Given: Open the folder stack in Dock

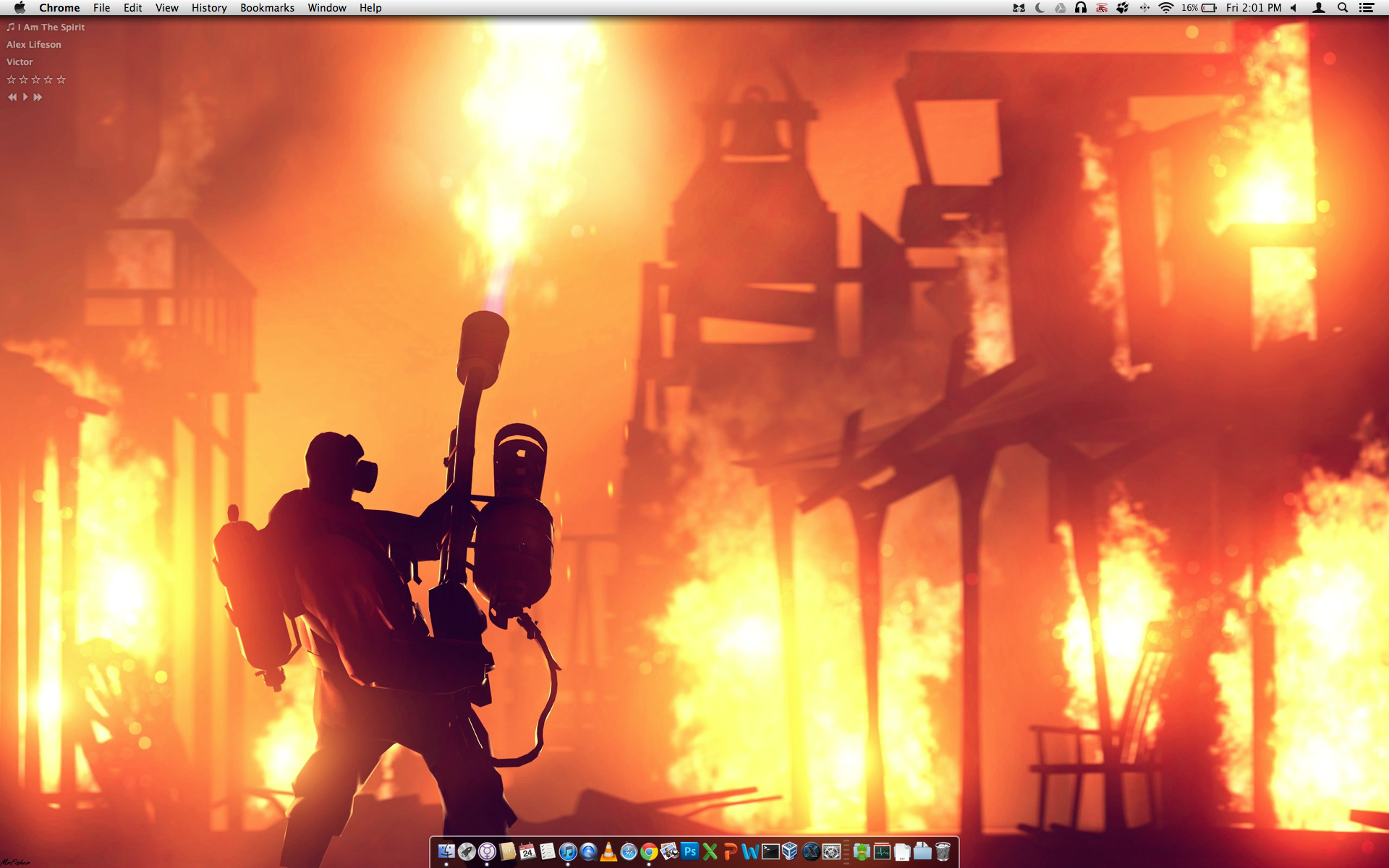Looking at the screenshot, I should coord(922,852).
